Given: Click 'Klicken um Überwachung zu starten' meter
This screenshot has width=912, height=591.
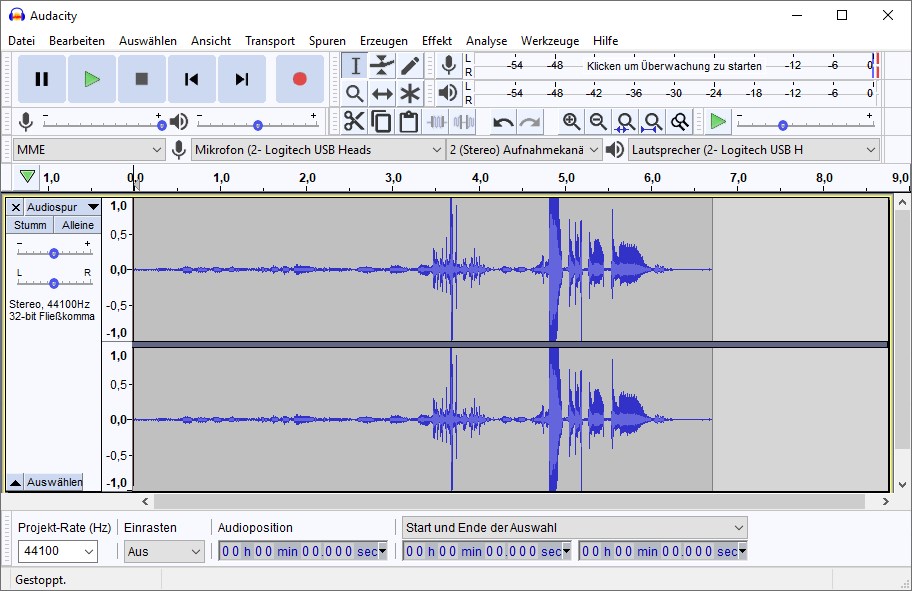Looking at the screenshot, I should (x=674, y=66).
